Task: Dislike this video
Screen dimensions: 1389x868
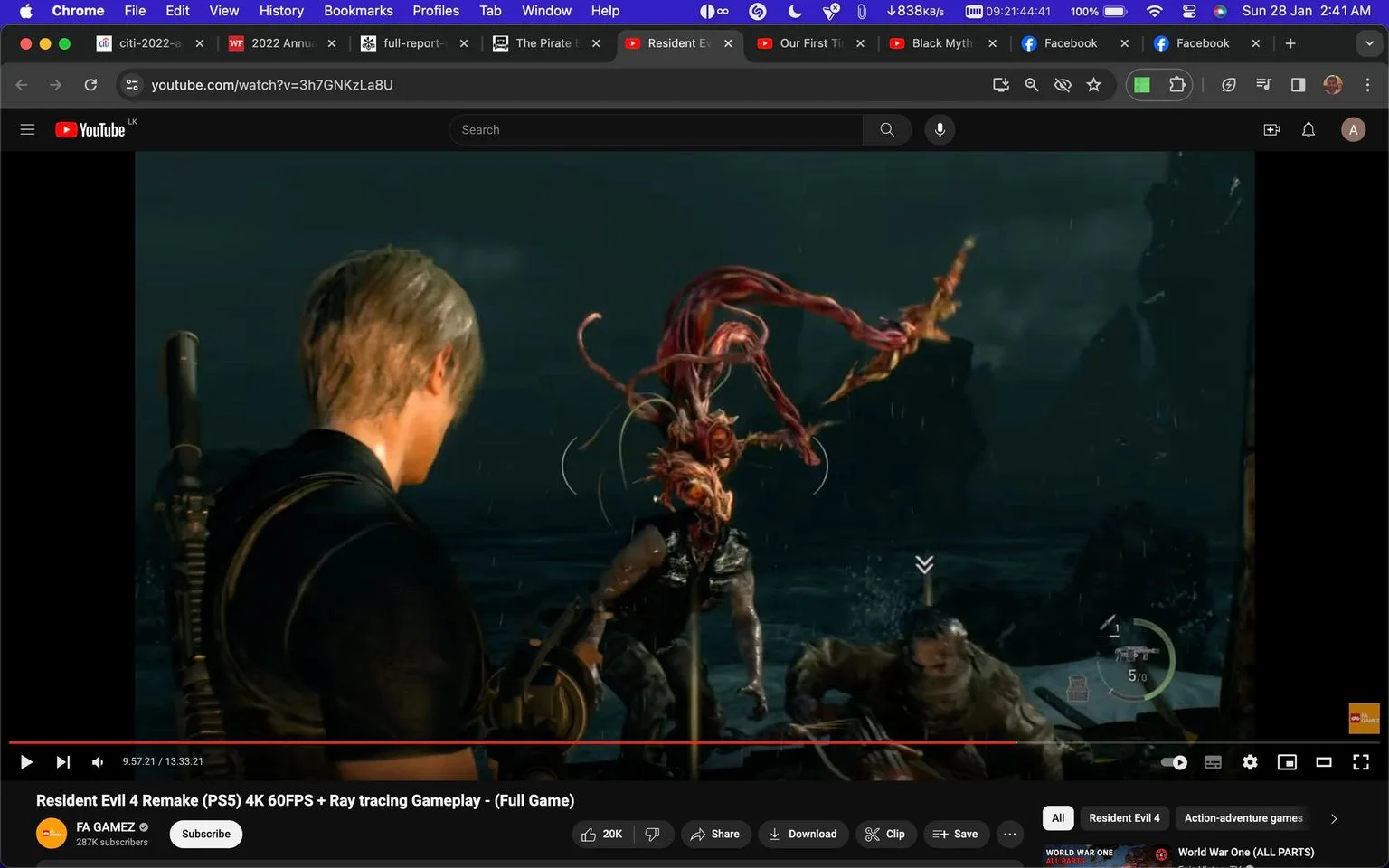Action: tap(653, 834)
